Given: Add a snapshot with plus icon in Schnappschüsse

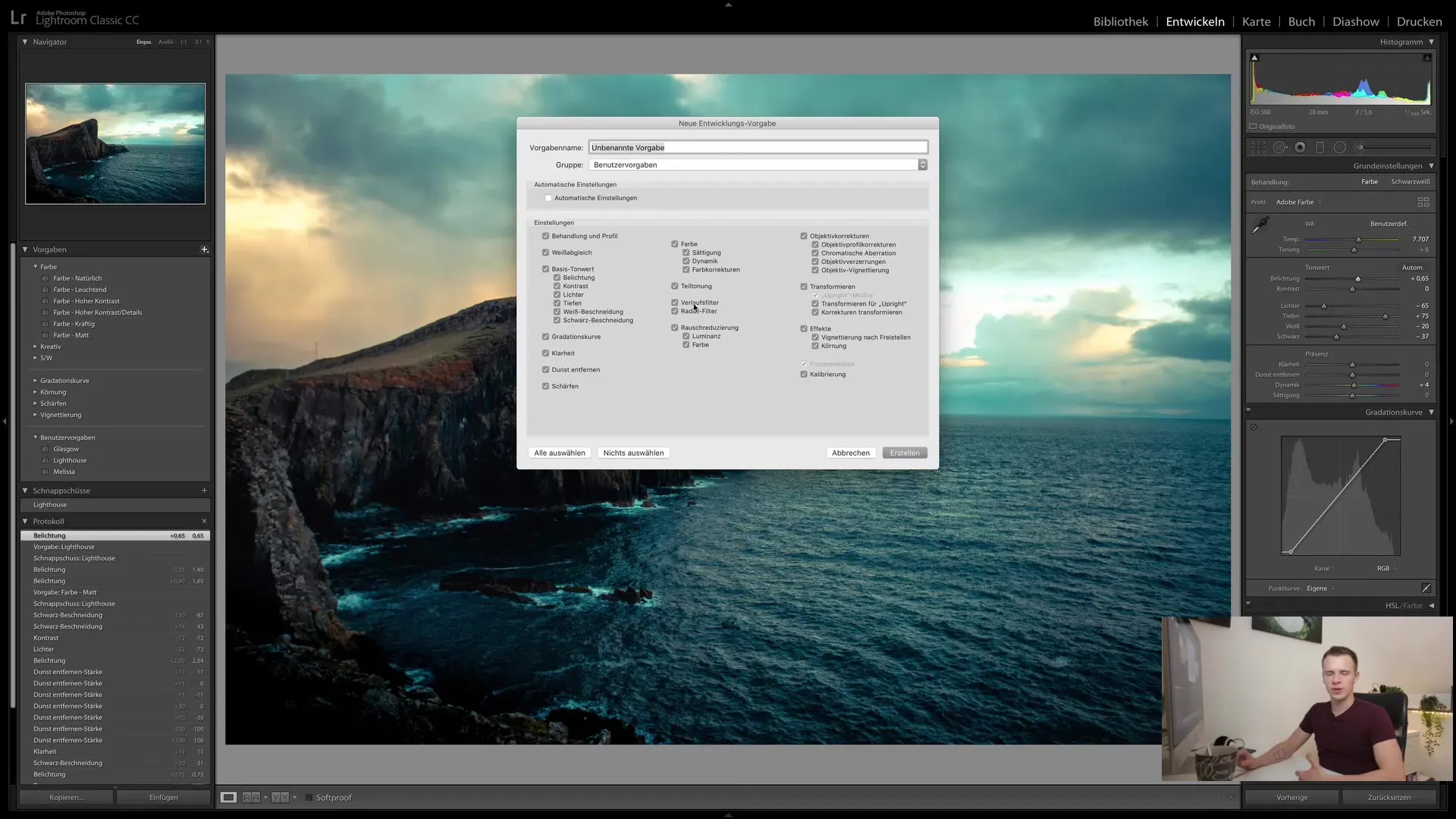Looking at the screenshot, I should 204,491.
